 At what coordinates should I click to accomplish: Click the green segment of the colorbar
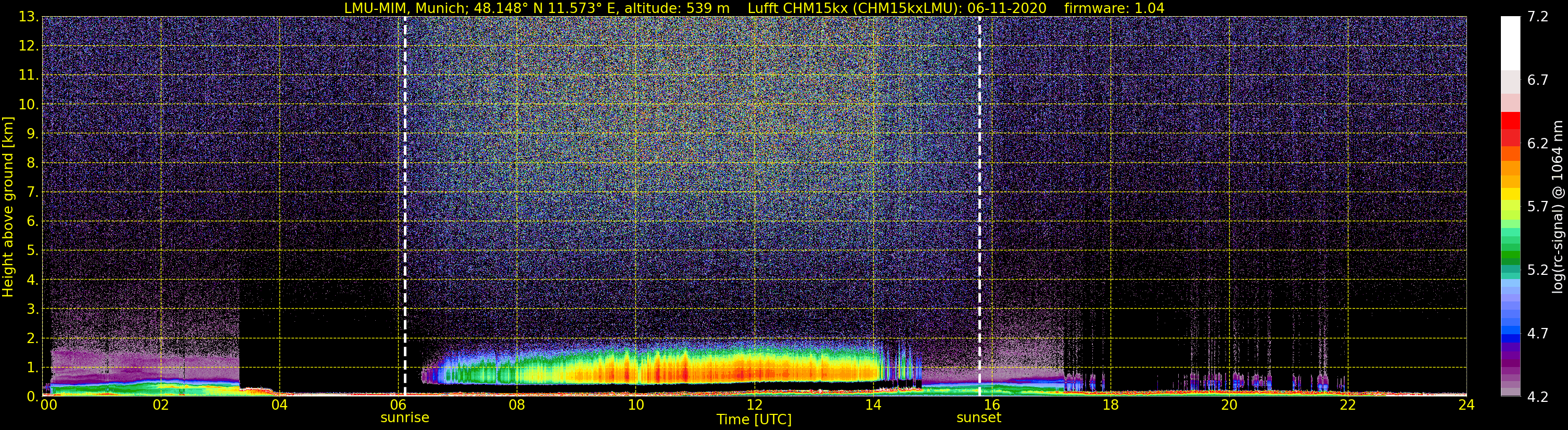1510,256
